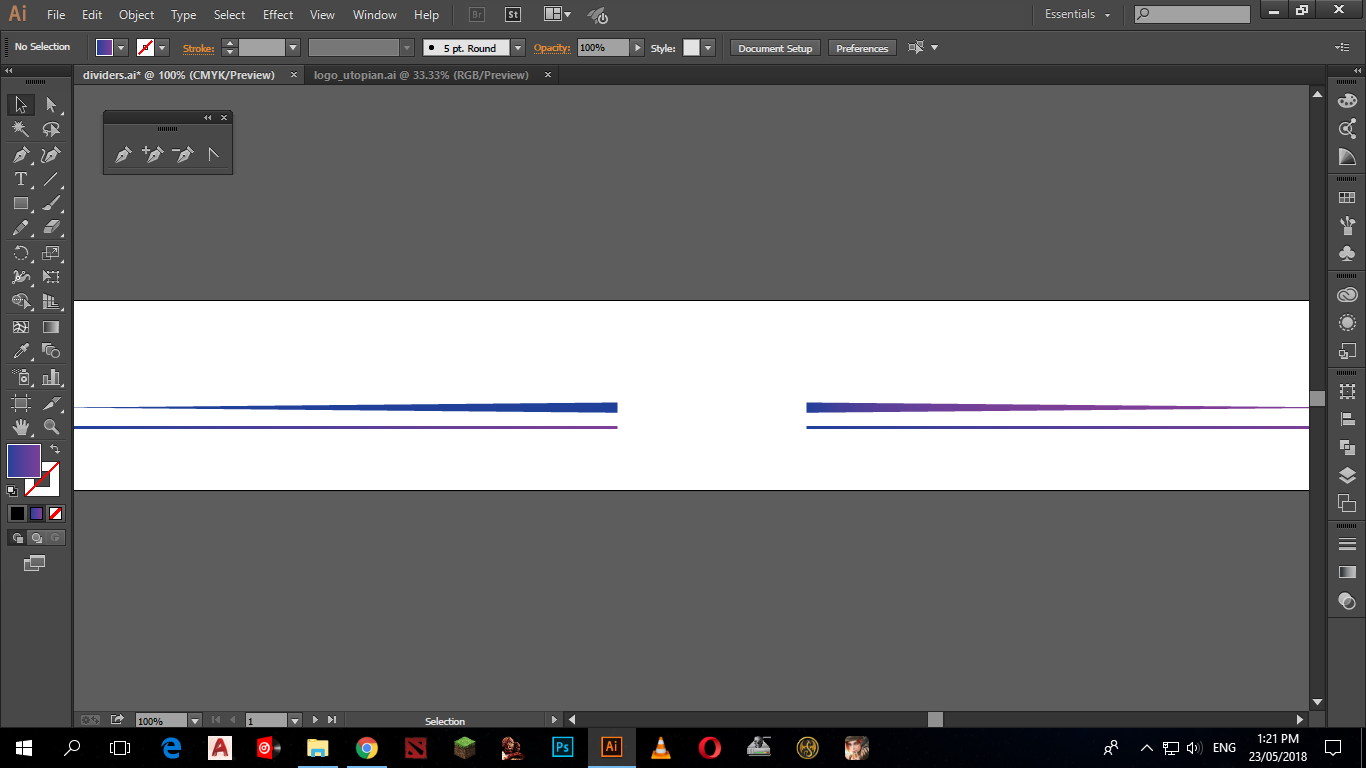
Task: Choose the Column Graph tool
Action: 51,377
